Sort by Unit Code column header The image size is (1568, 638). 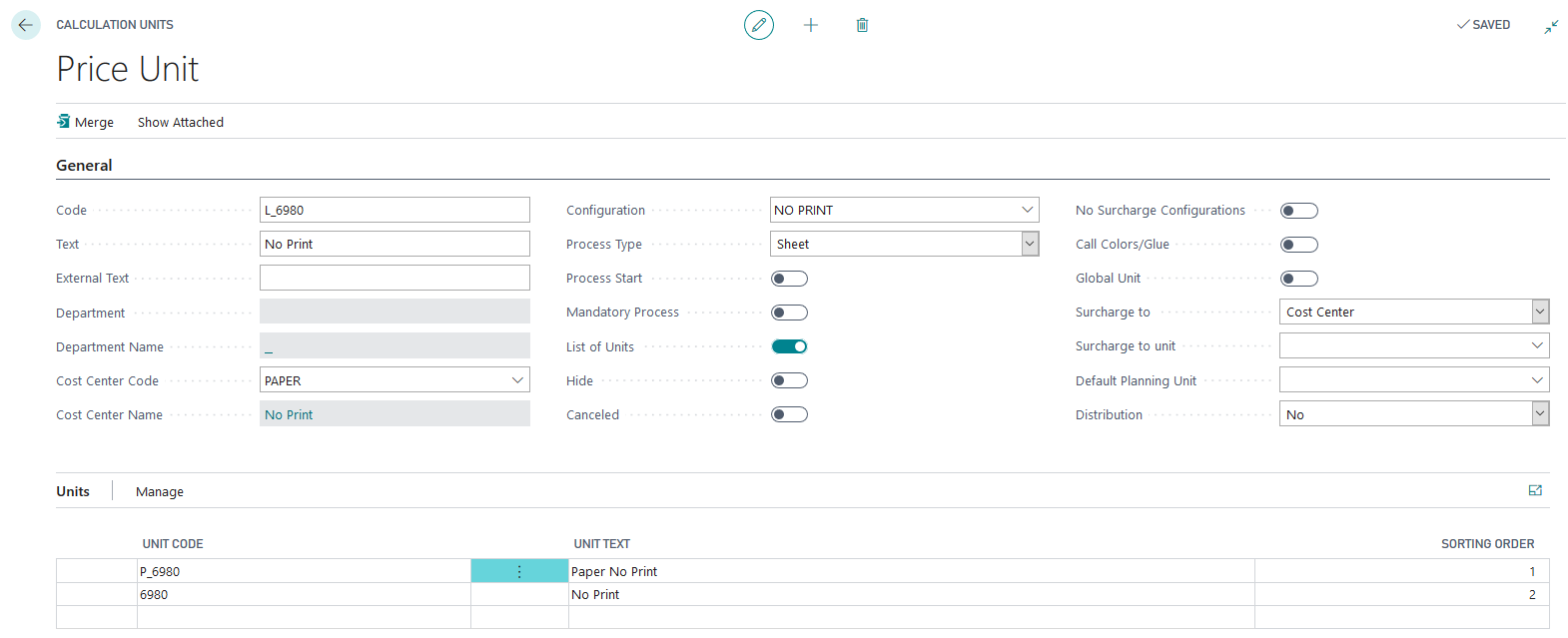(x=173, y=544)
